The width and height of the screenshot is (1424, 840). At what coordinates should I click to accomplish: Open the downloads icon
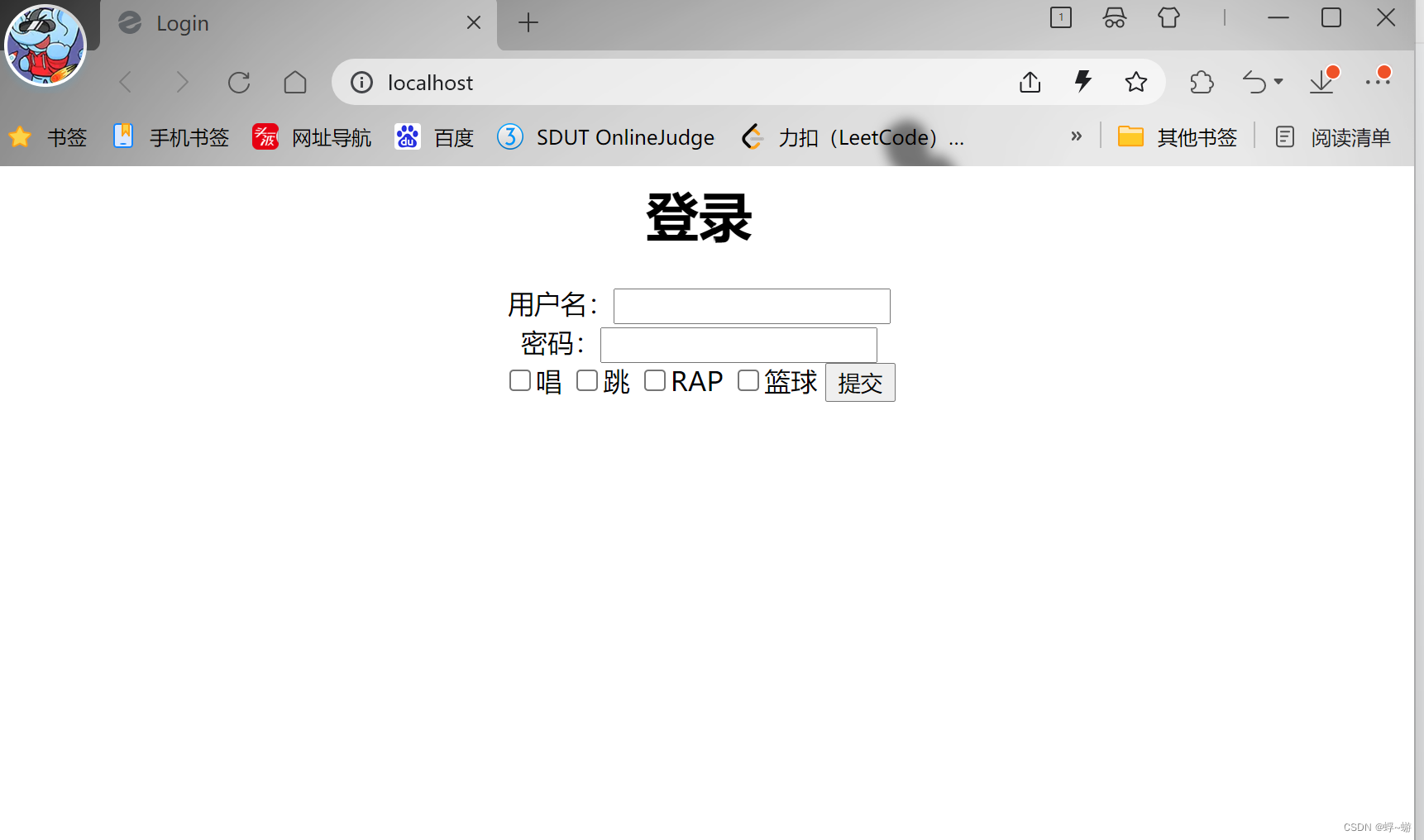[1322, 81]
